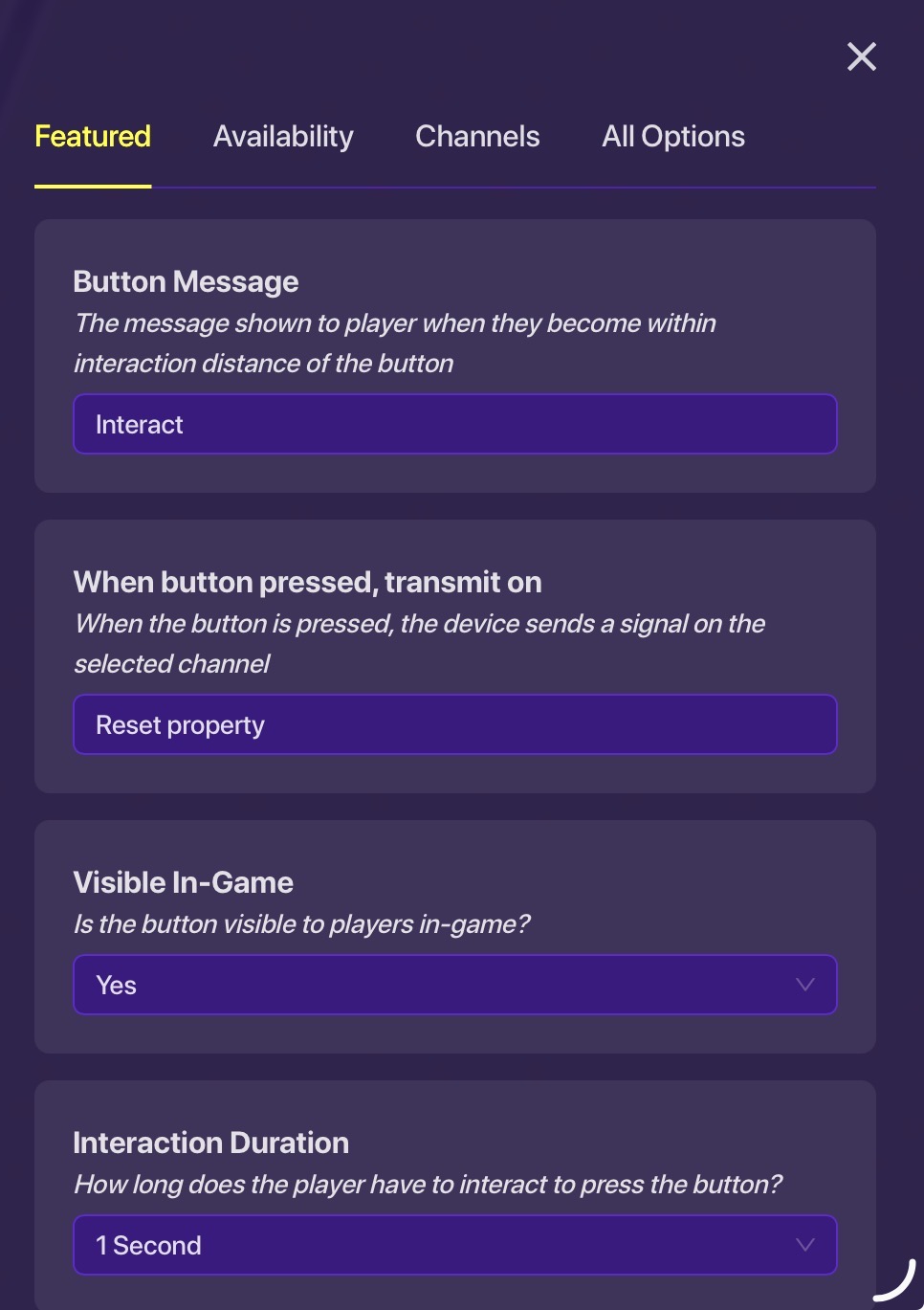Image resolution: width=924 pixels, height=1310 pixels.
Task: Click the "When button pressed, transmit on" heading
Action: 307,583
